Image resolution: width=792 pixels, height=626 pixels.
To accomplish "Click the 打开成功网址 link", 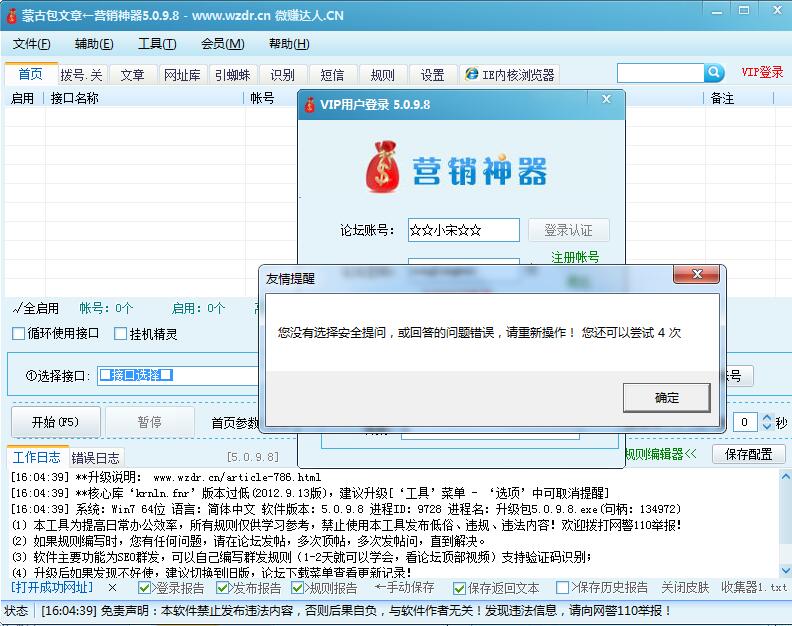I will coord(52,587).
